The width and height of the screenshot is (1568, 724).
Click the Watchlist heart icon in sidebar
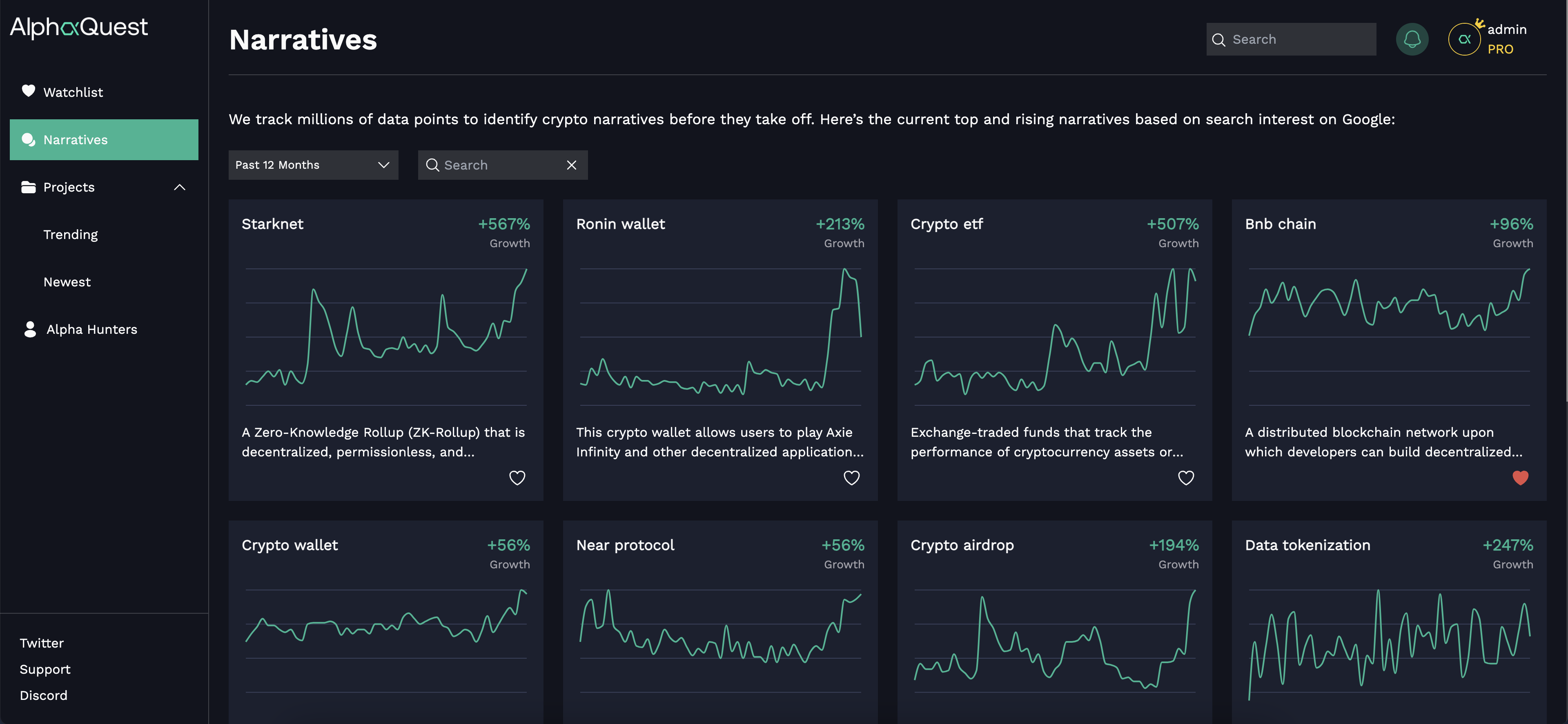click(28, 92)
